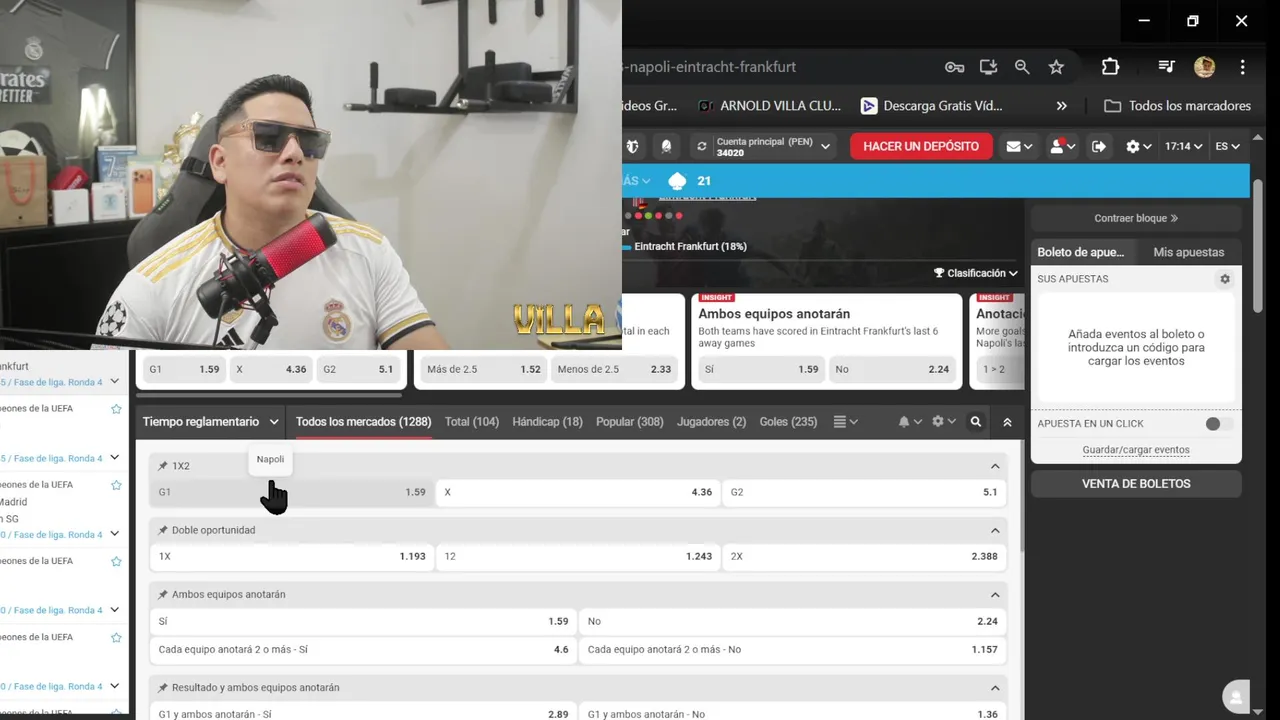1280x720 pixels.
Task: Switch to the Total (104) tab
Action: pos(472,422)
